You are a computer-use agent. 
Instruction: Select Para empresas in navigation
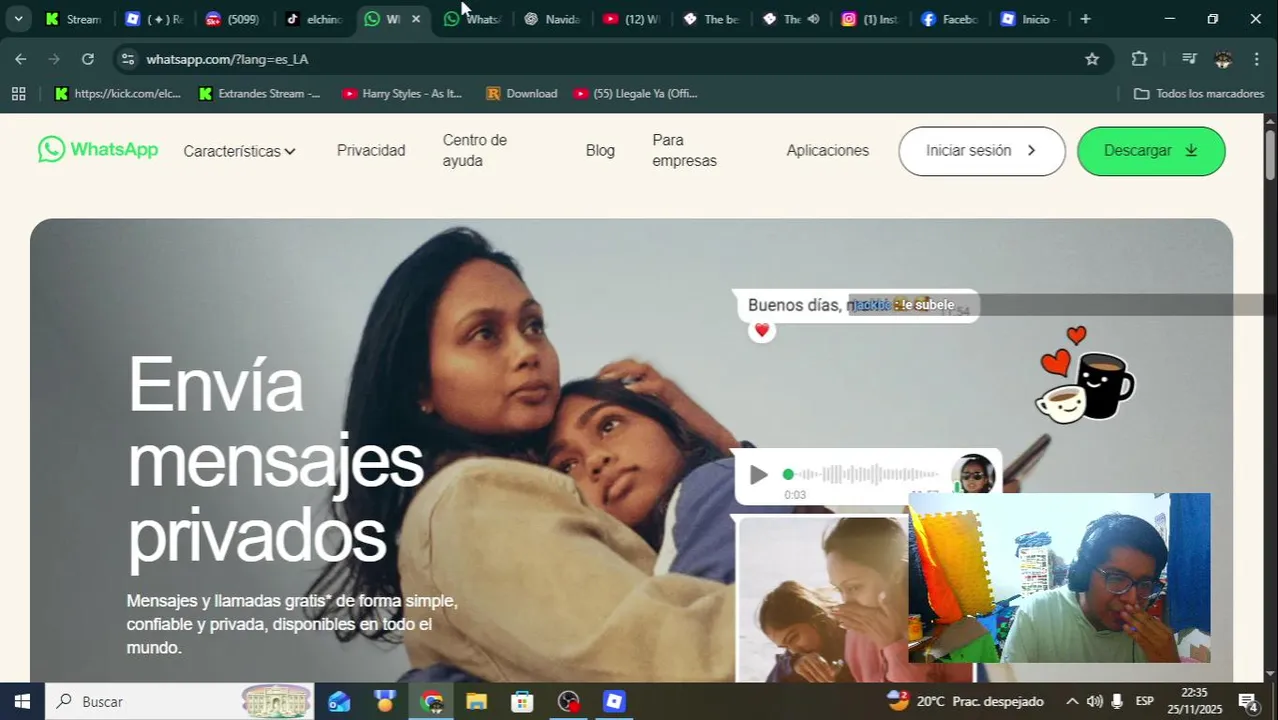coord(685,150)
